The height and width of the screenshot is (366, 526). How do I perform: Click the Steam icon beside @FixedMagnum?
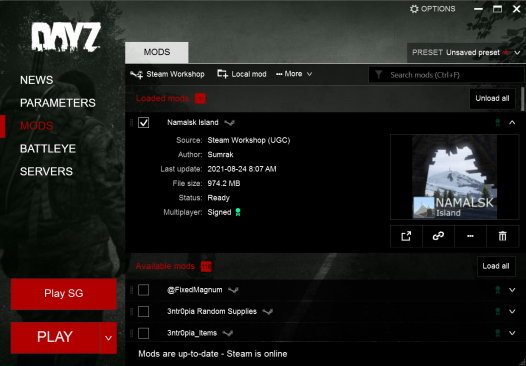(233, 290)
